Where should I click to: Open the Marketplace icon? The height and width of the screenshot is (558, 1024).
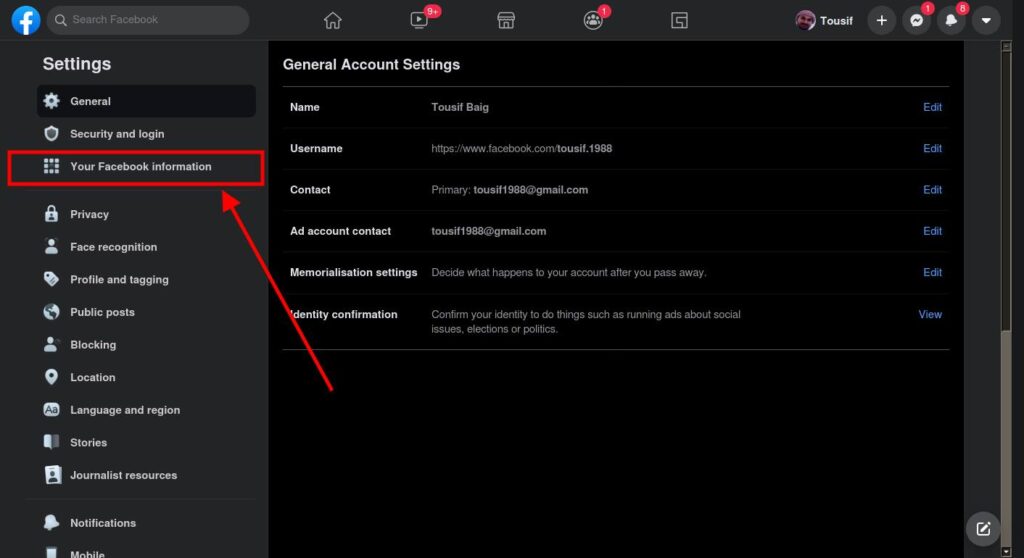pos(506,20)
